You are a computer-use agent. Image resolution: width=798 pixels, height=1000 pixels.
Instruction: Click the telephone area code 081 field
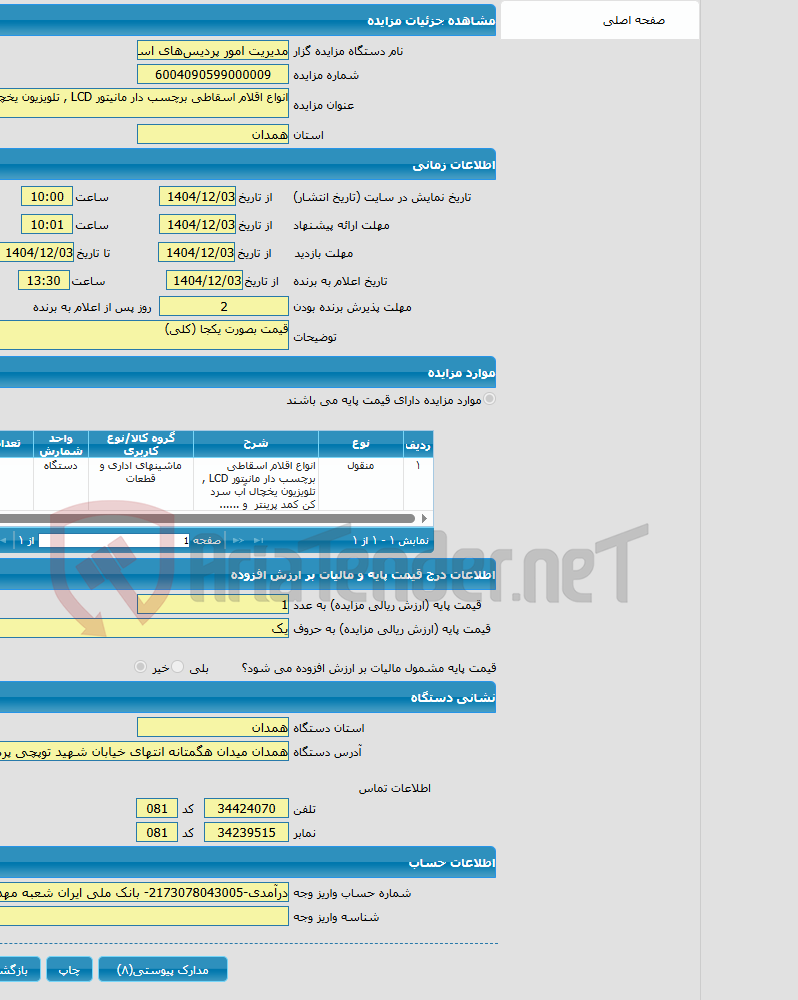(157, 809)
